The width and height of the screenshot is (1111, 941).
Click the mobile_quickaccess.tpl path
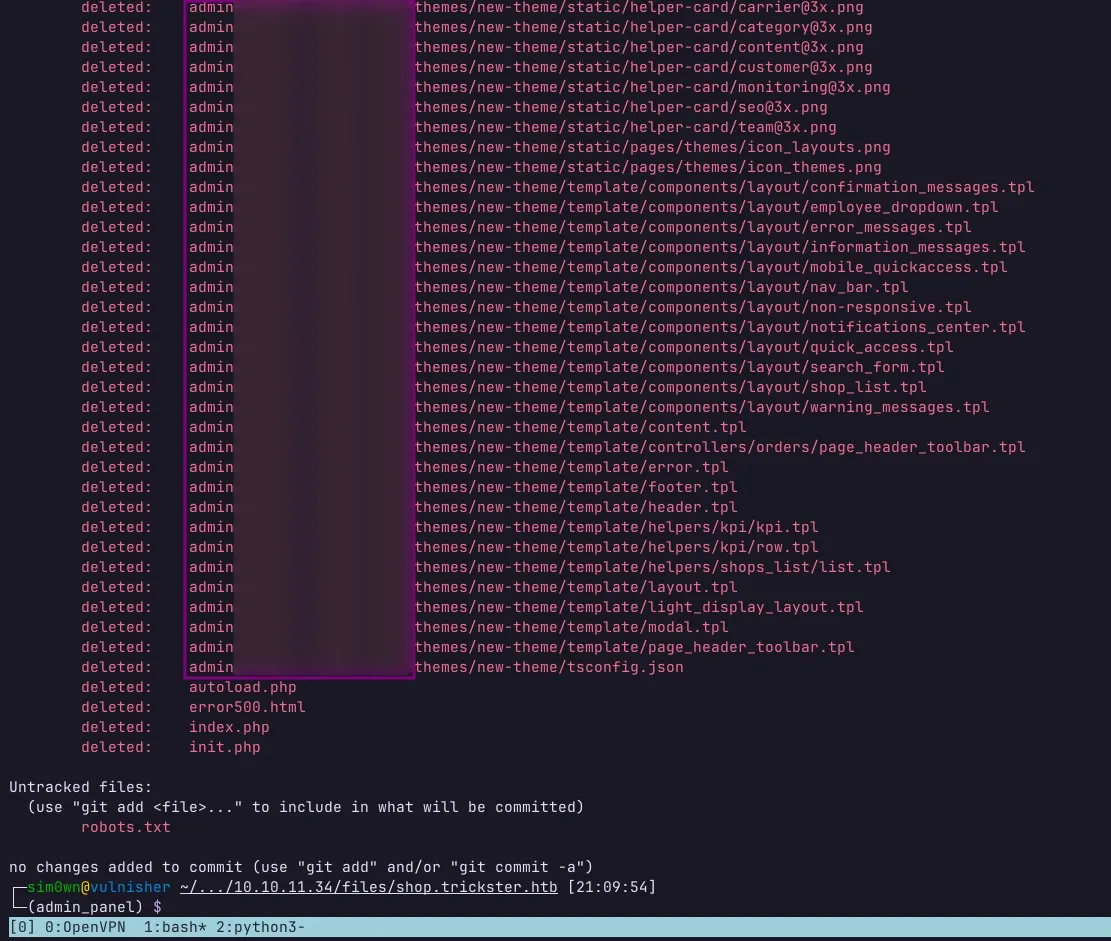click(711, 267)
